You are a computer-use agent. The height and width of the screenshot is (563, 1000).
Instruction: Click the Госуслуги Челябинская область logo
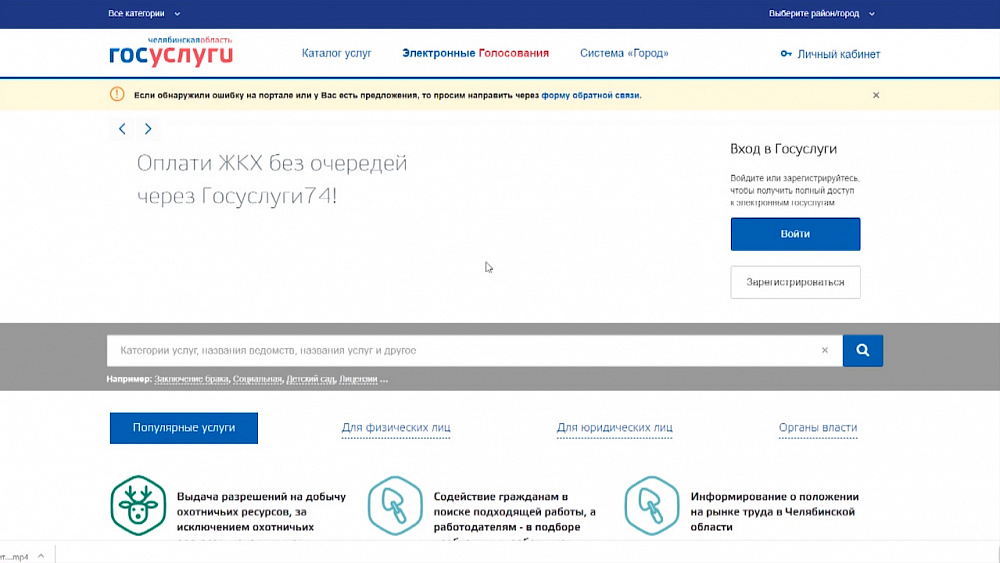[171, 52]
